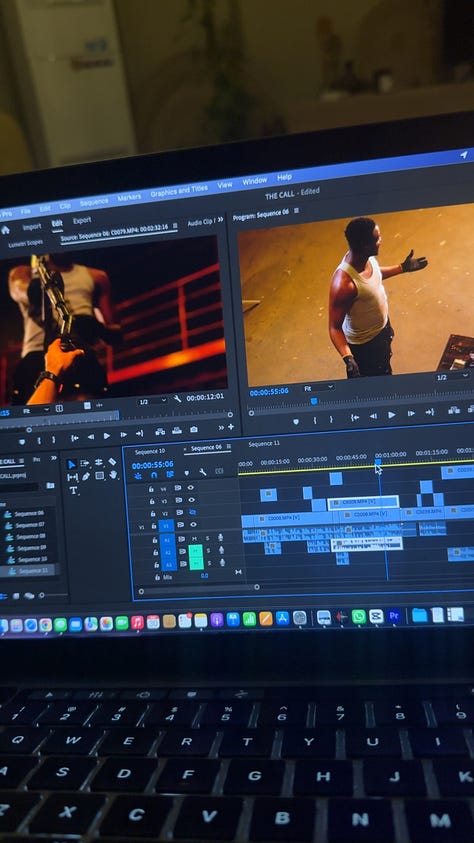This screenshot has height=843, width=474.
Task: Open Program Sequence 06 panel menu
Action: pyautogui.click(x=296, y=211)
